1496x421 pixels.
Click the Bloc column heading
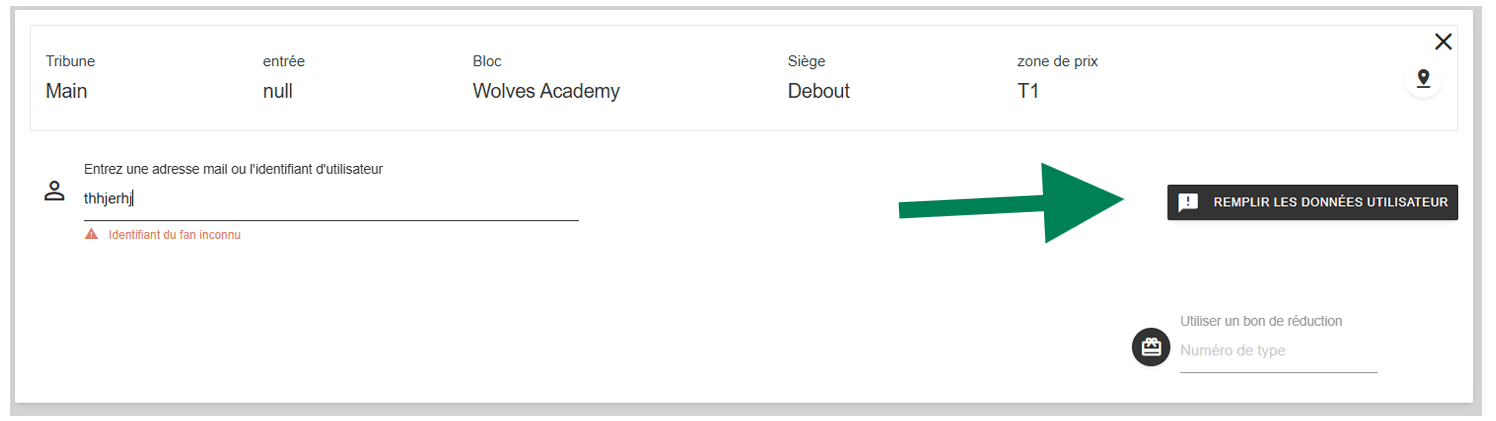coord(487,62)
